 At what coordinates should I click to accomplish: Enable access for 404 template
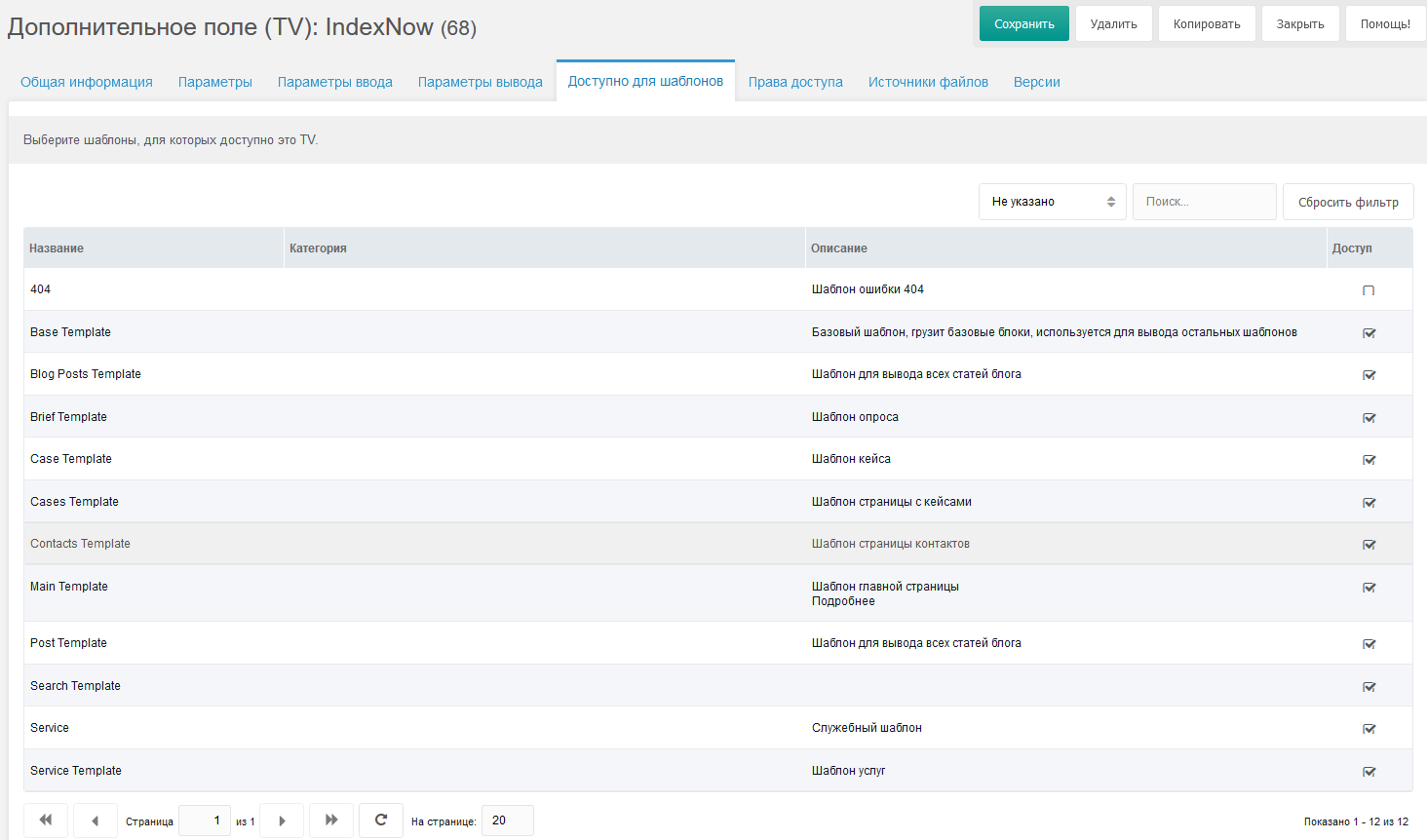[1369, 290]
